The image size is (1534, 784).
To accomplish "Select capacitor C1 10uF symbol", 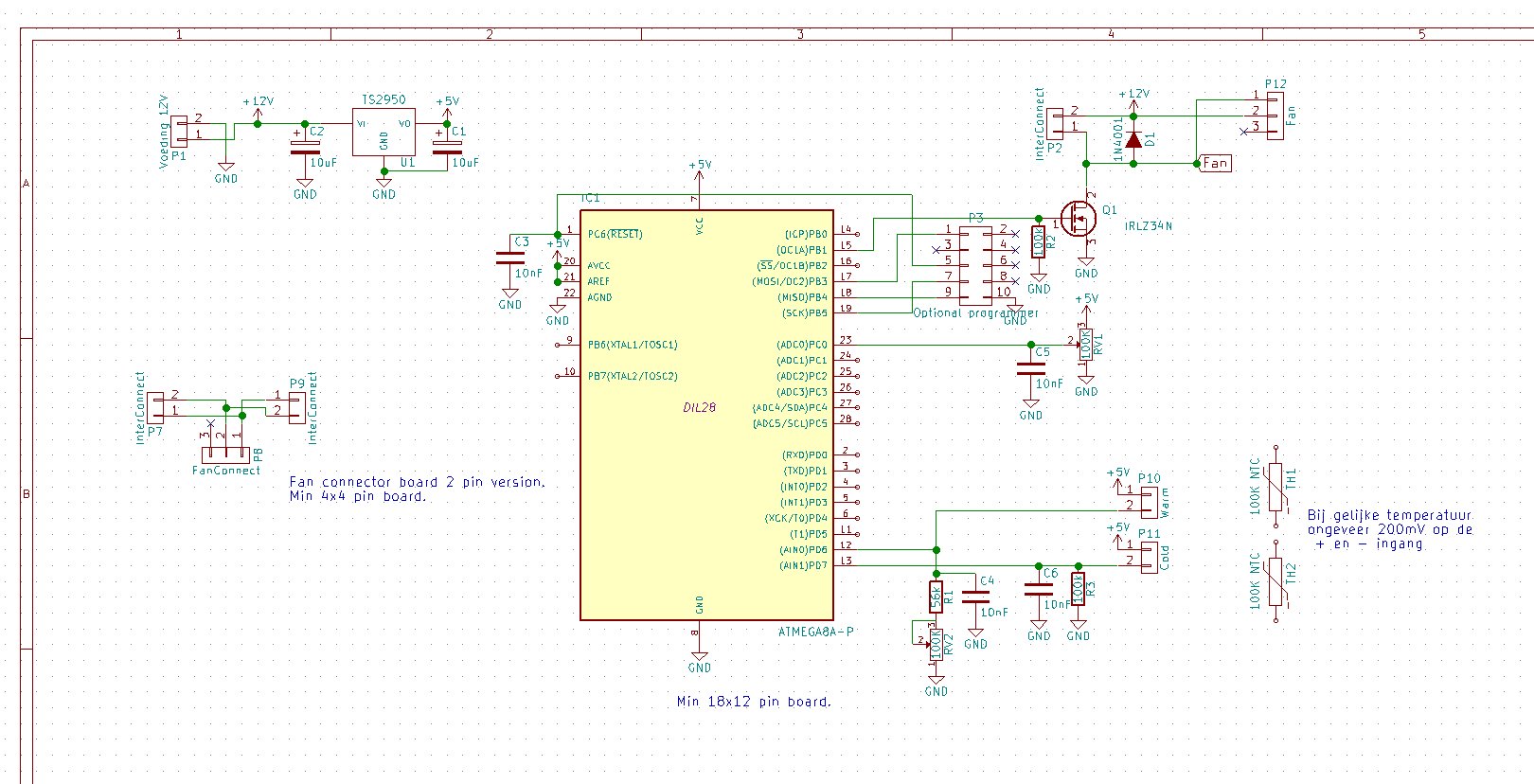I will [447, 146].
